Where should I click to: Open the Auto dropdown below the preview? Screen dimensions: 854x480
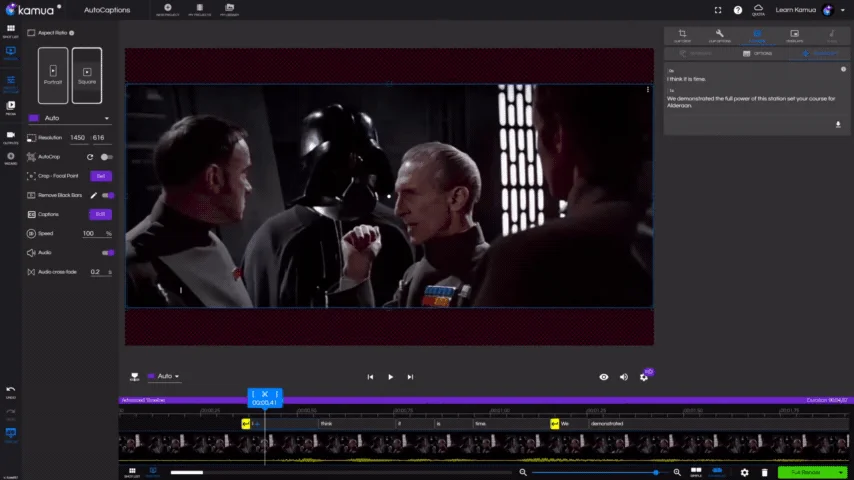click(163, 376)
